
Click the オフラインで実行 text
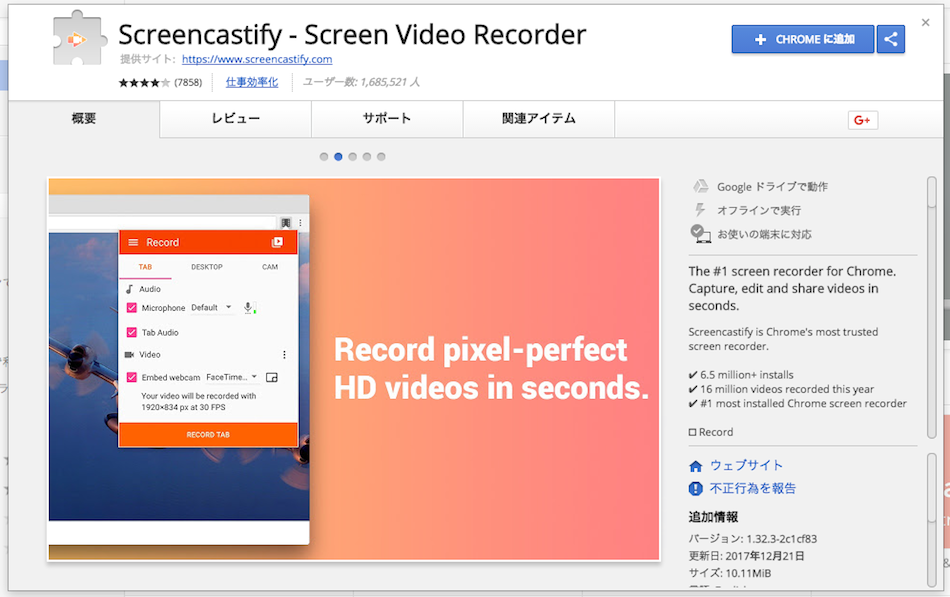[759, 210]
